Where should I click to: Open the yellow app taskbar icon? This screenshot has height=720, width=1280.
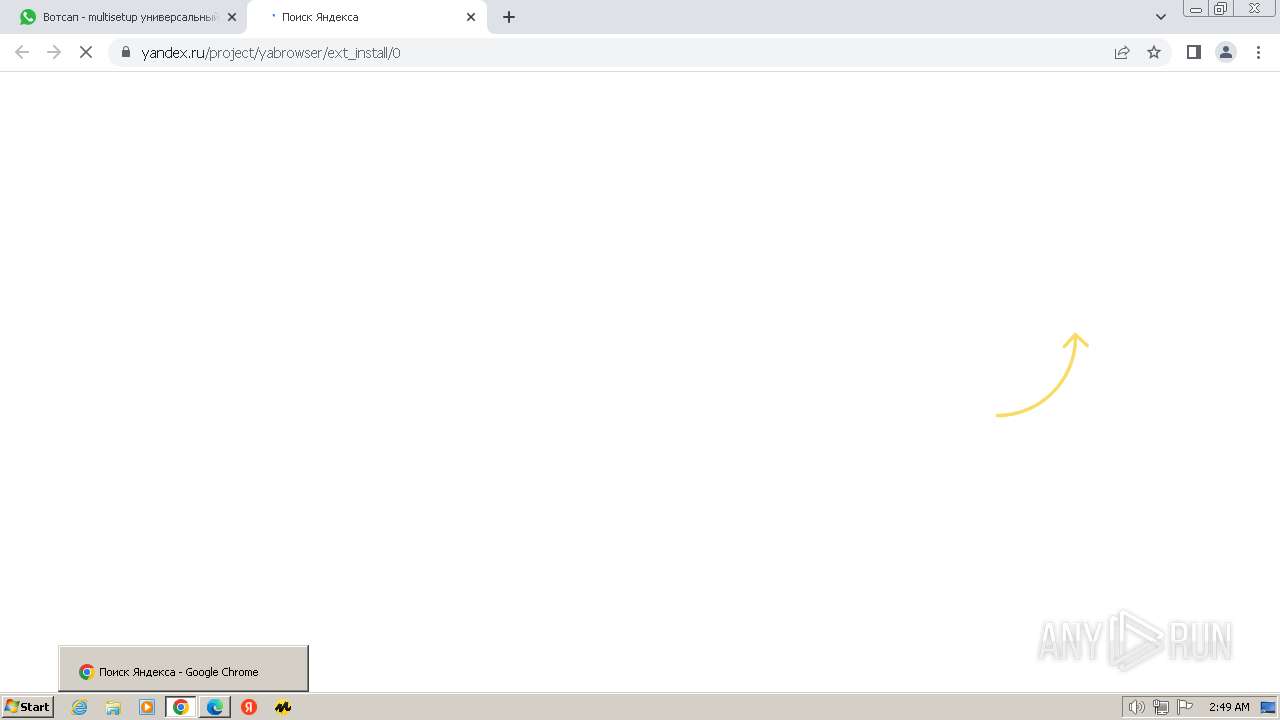pyautogui.click(x=283, y=707)
